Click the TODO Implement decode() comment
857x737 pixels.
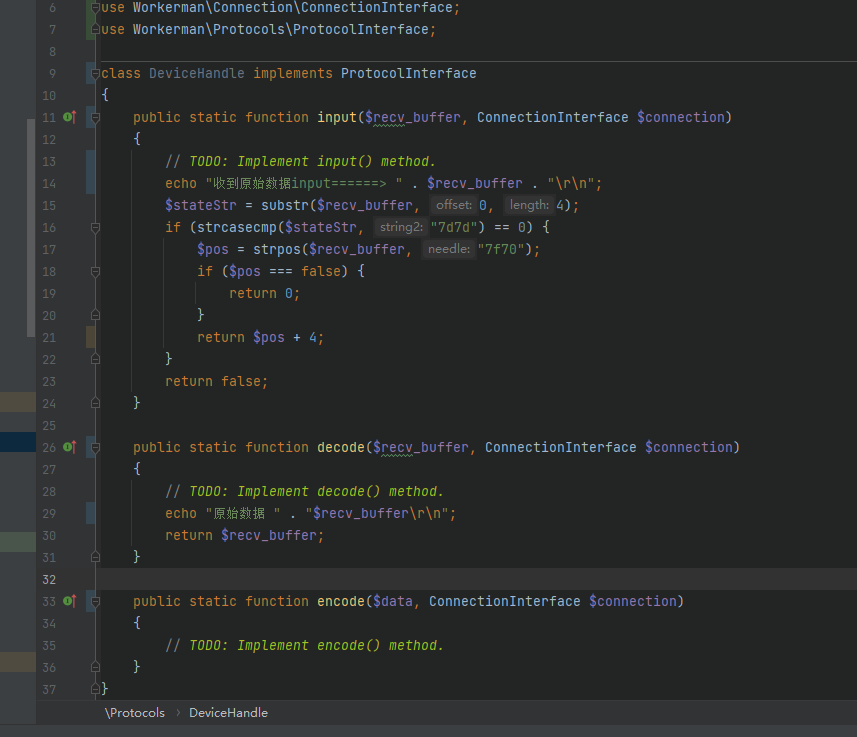304,492
